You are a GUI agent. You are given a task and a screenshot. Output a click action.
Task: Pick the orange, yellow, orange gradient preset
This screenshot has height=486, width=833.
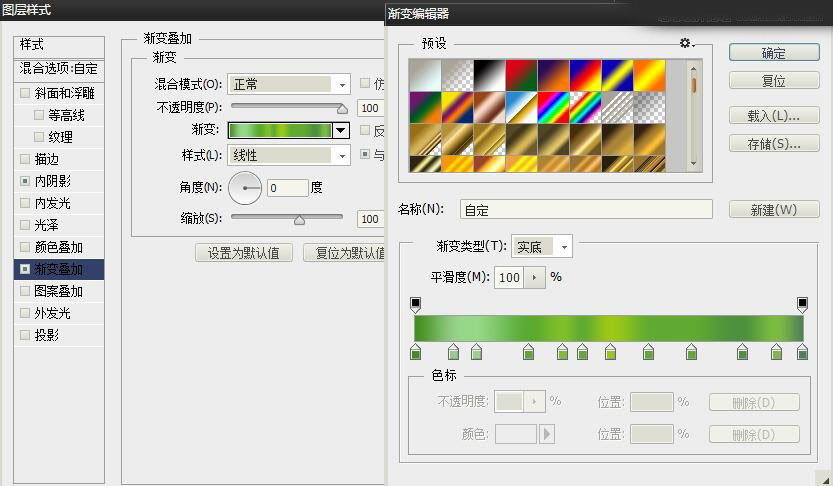[649, 75]
